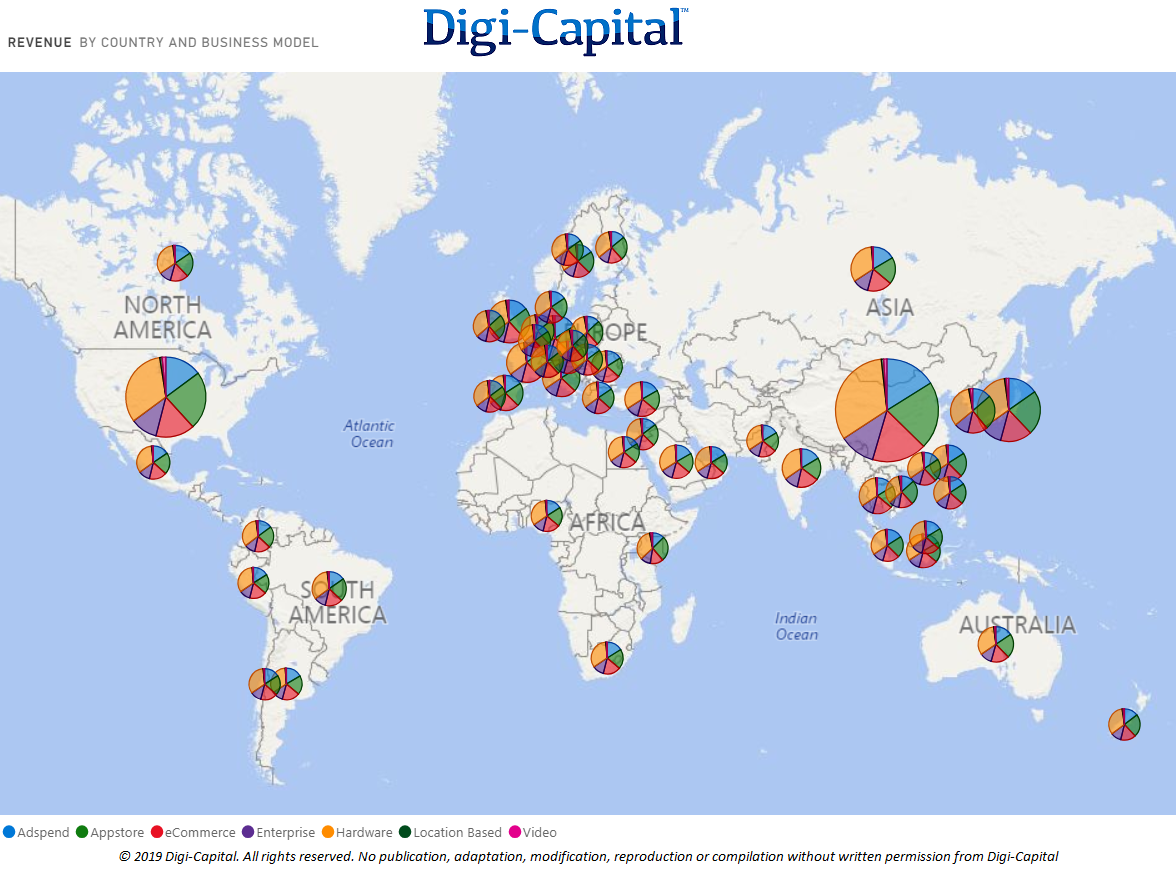
Task: Click the India pie chart
Action: click(801, 468)
